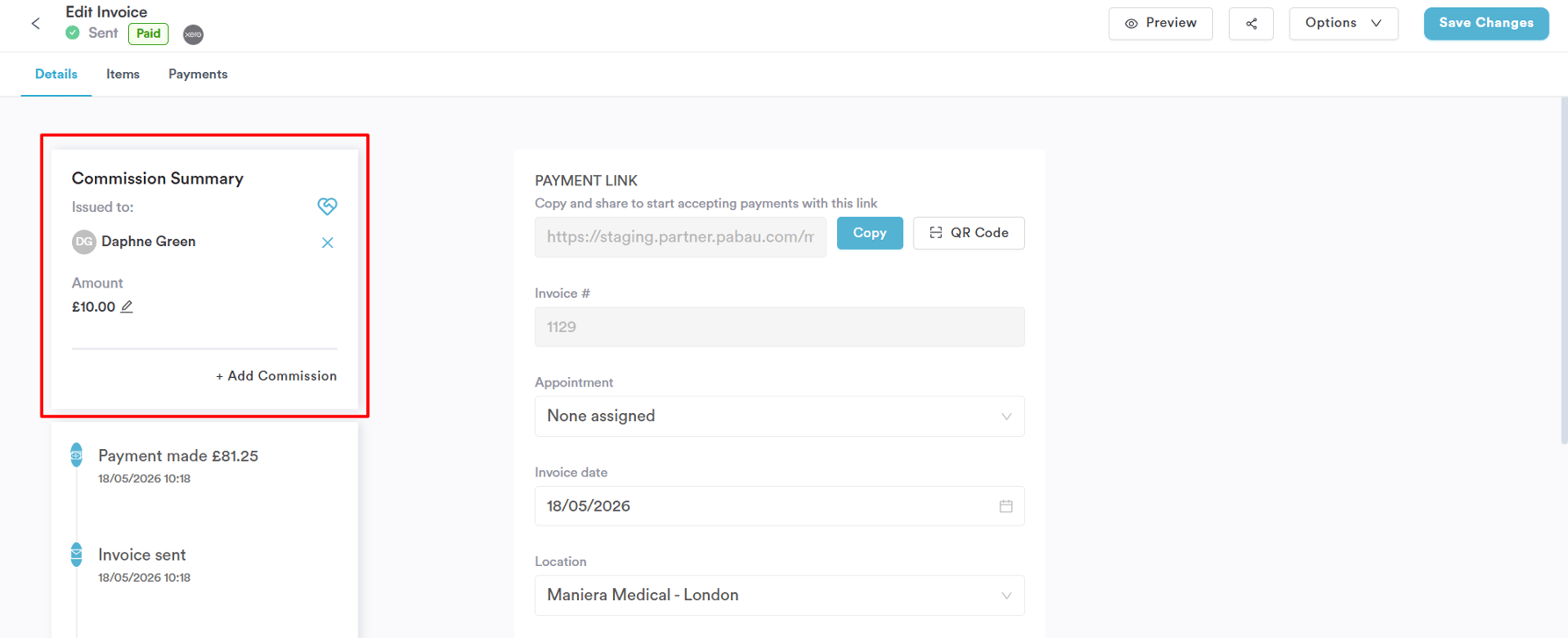
Task: Click the Invoice sent timeline marker icon
Action: tap(76, 555)
